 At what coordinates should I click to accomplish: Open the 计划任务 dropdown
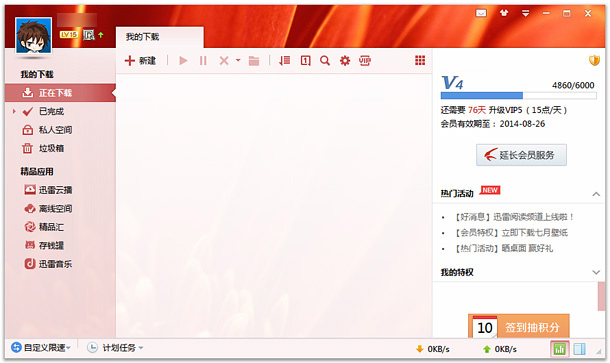coord(115,347)
